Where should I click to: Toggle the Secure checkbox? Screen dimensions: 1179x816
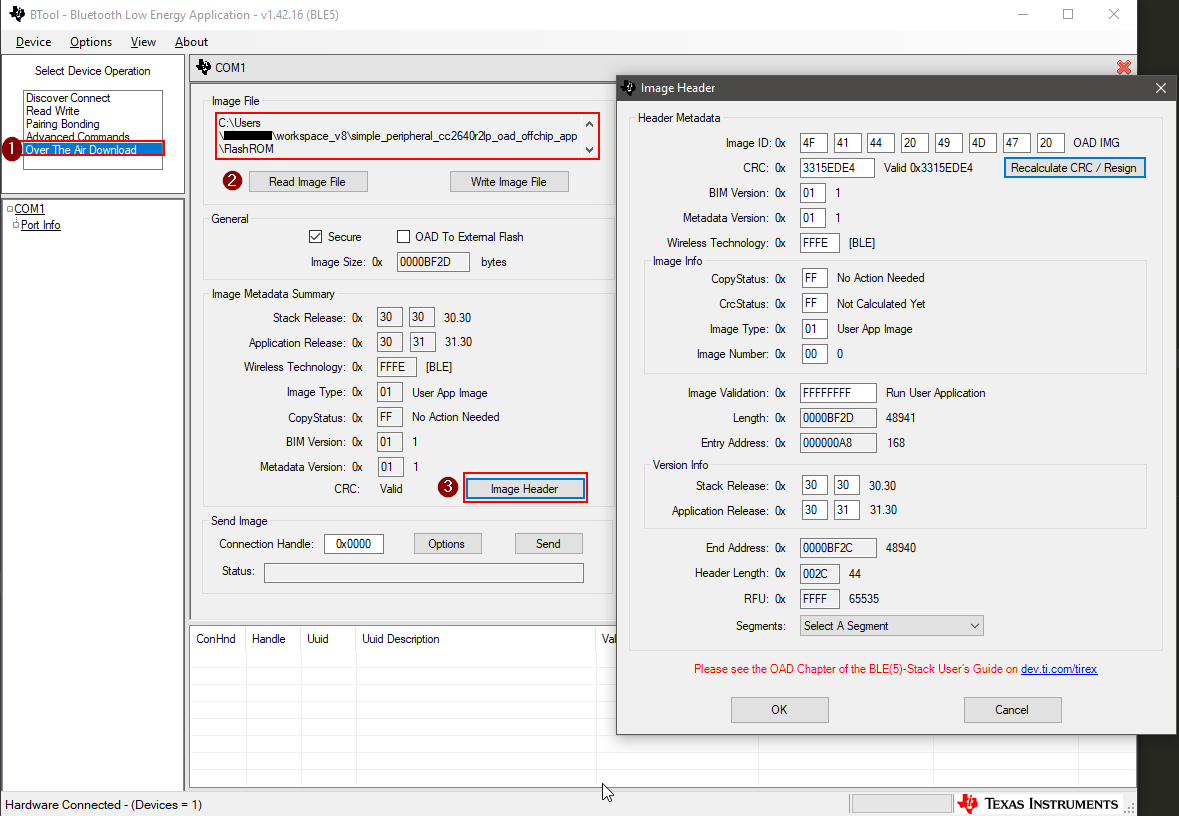pos(316,237)
